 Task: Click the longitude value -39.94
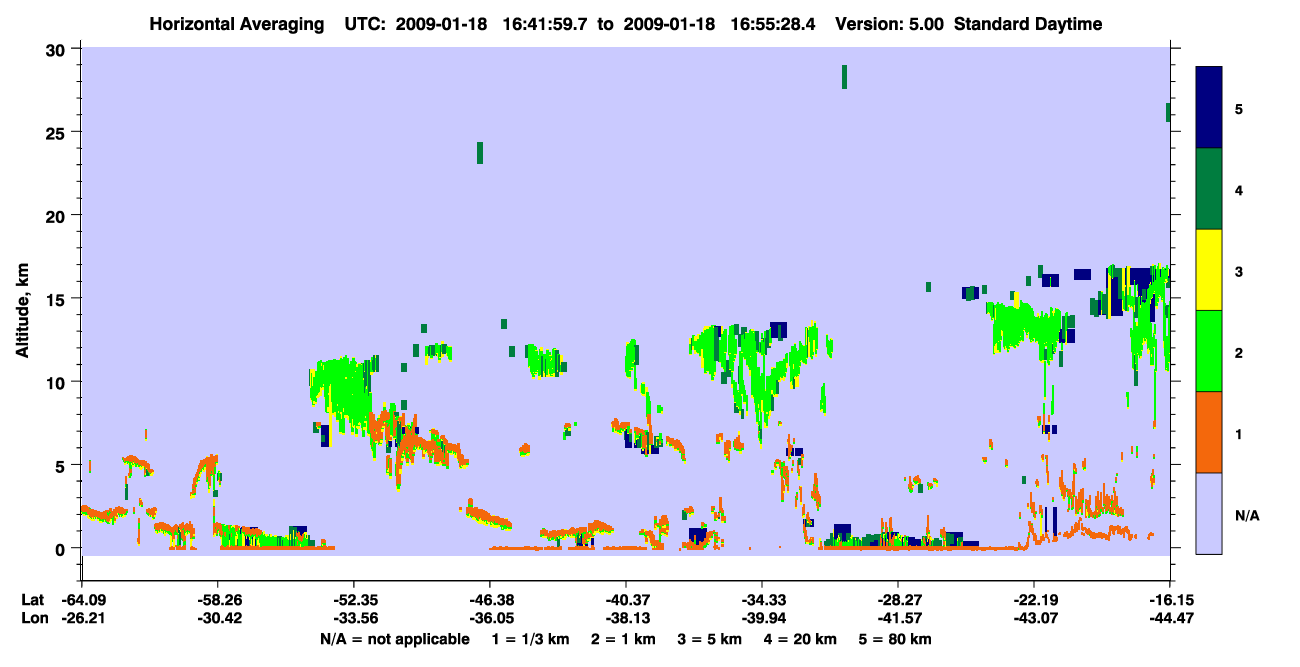pyautogui.click(x=761, y=619)
